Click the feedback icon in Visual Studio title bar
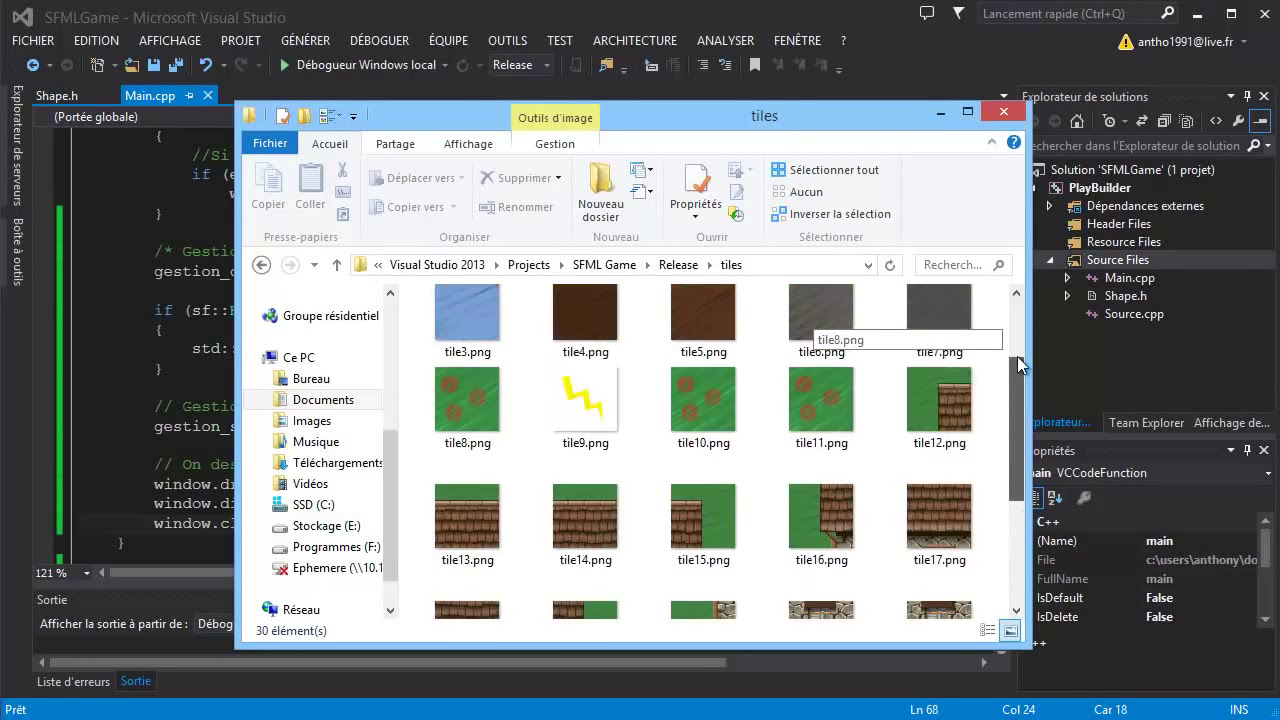This screenshot has width=1280, height=720. coord(927,14)
